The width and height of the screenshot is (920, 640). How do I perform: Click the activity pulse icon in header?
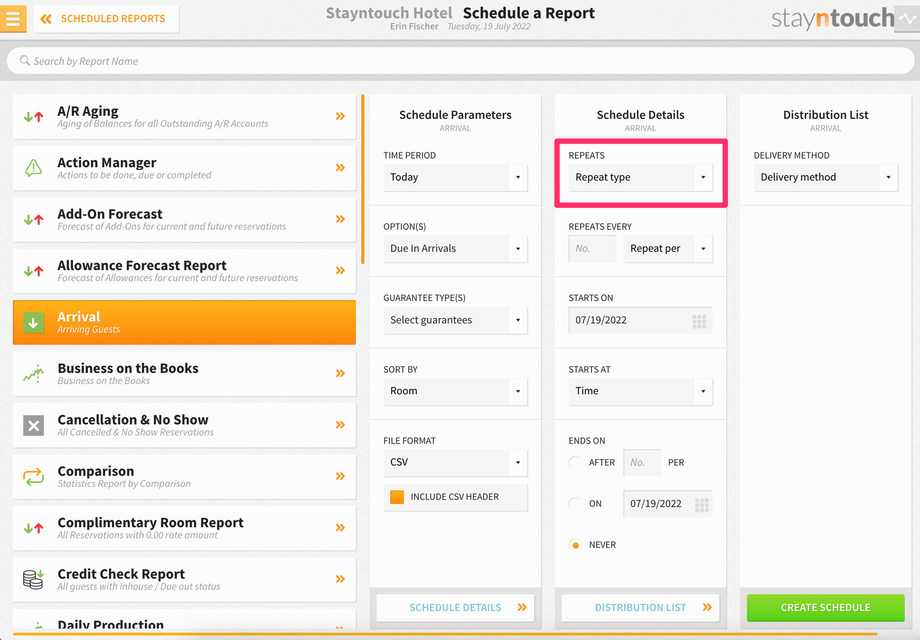[x=907, y=19]
